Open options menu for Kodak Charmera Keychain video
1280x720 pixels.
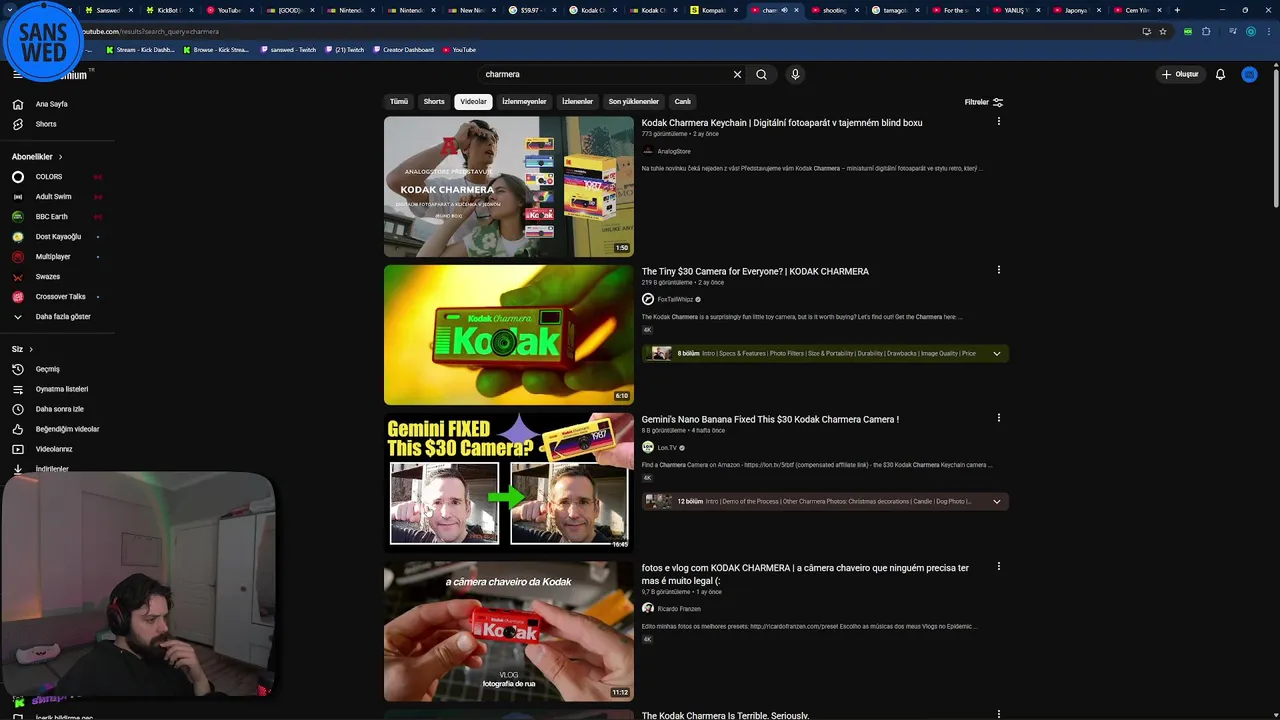coord(998,122)
